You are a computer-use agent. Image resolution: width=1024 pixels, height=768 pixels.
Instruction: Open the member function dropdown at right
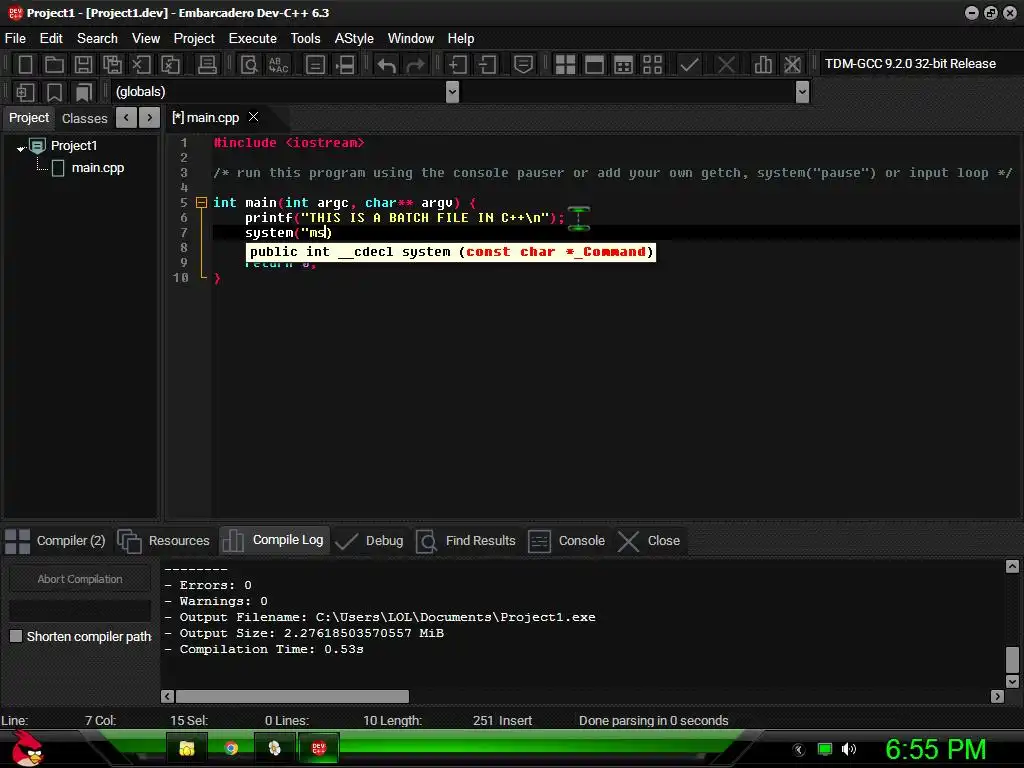tap(803, 92)
